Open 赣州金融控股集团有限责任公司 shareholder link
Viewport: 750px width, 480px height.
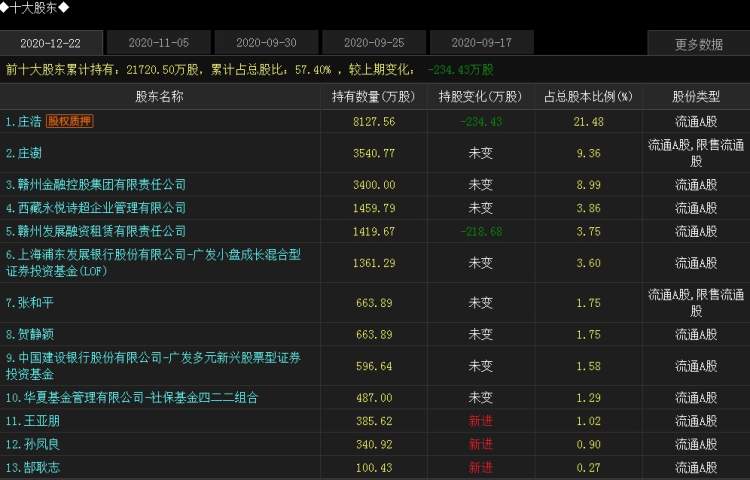pyautogui.click(x=95, y=185)
